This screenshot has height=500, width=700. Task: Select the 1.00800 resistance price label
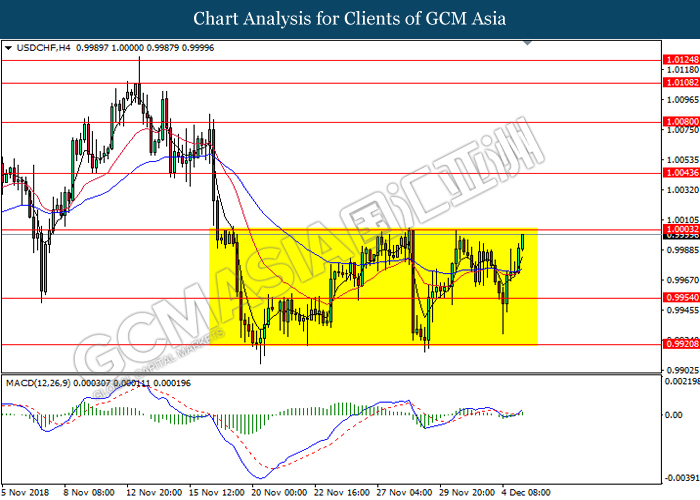(x=682, y=122)
